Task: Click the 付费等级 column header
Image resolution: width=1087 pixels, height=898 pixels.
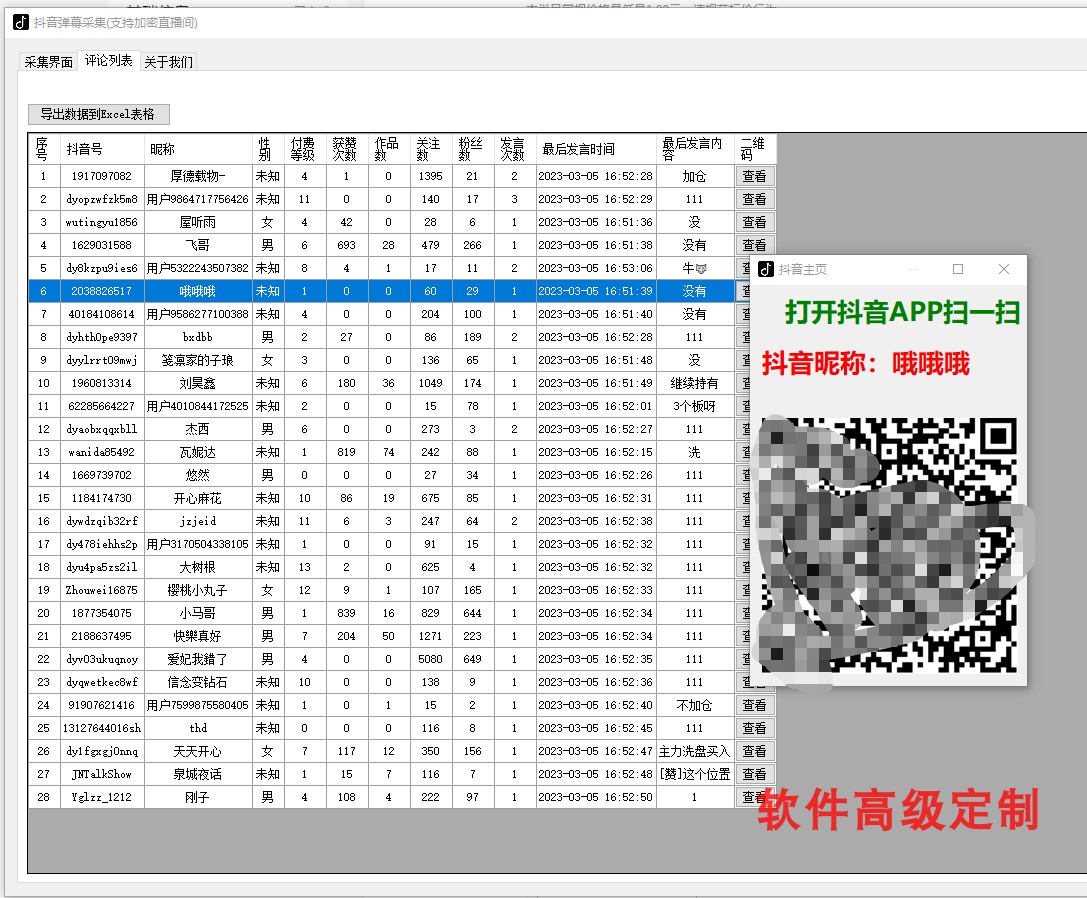Action: coord(305,149)
